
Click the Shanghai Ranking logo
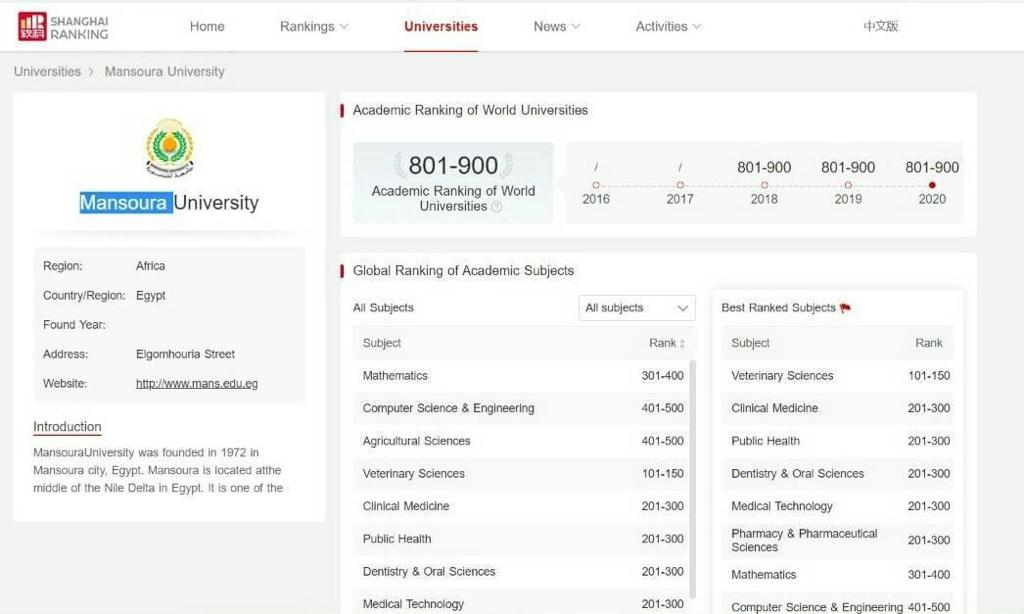pos(63,27)
